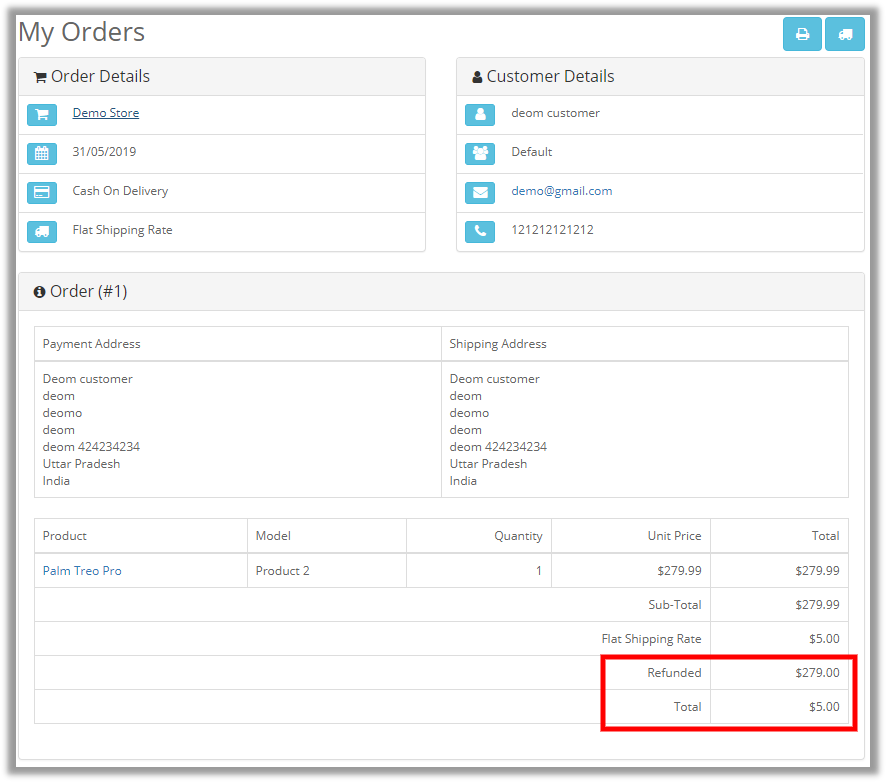Click the credit card icon beside Cash On Delivery
Viewport: 886px width, 782px height.
pos(42,193)
